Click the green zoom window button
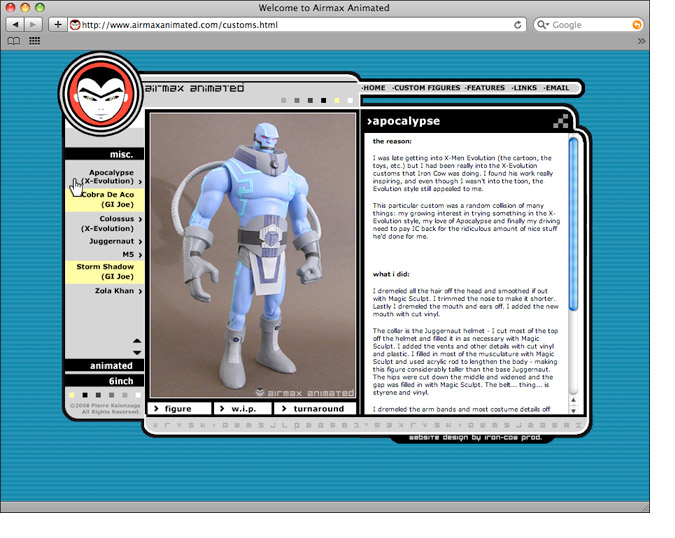Viewport: 675px width, 538px height. pyautogui.click(x=40, y=7)
